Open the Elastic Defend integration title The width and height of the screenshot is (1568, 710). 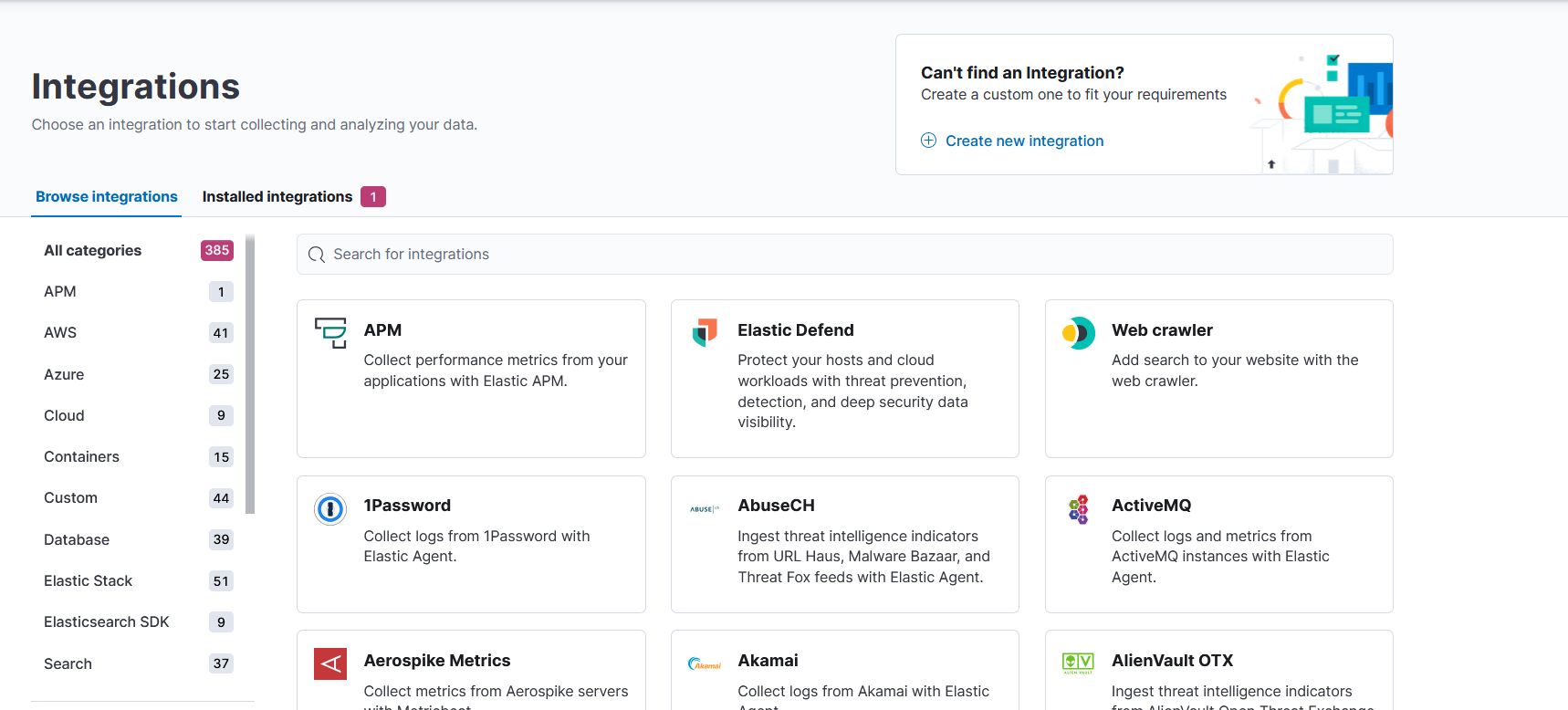click(796, 330)
